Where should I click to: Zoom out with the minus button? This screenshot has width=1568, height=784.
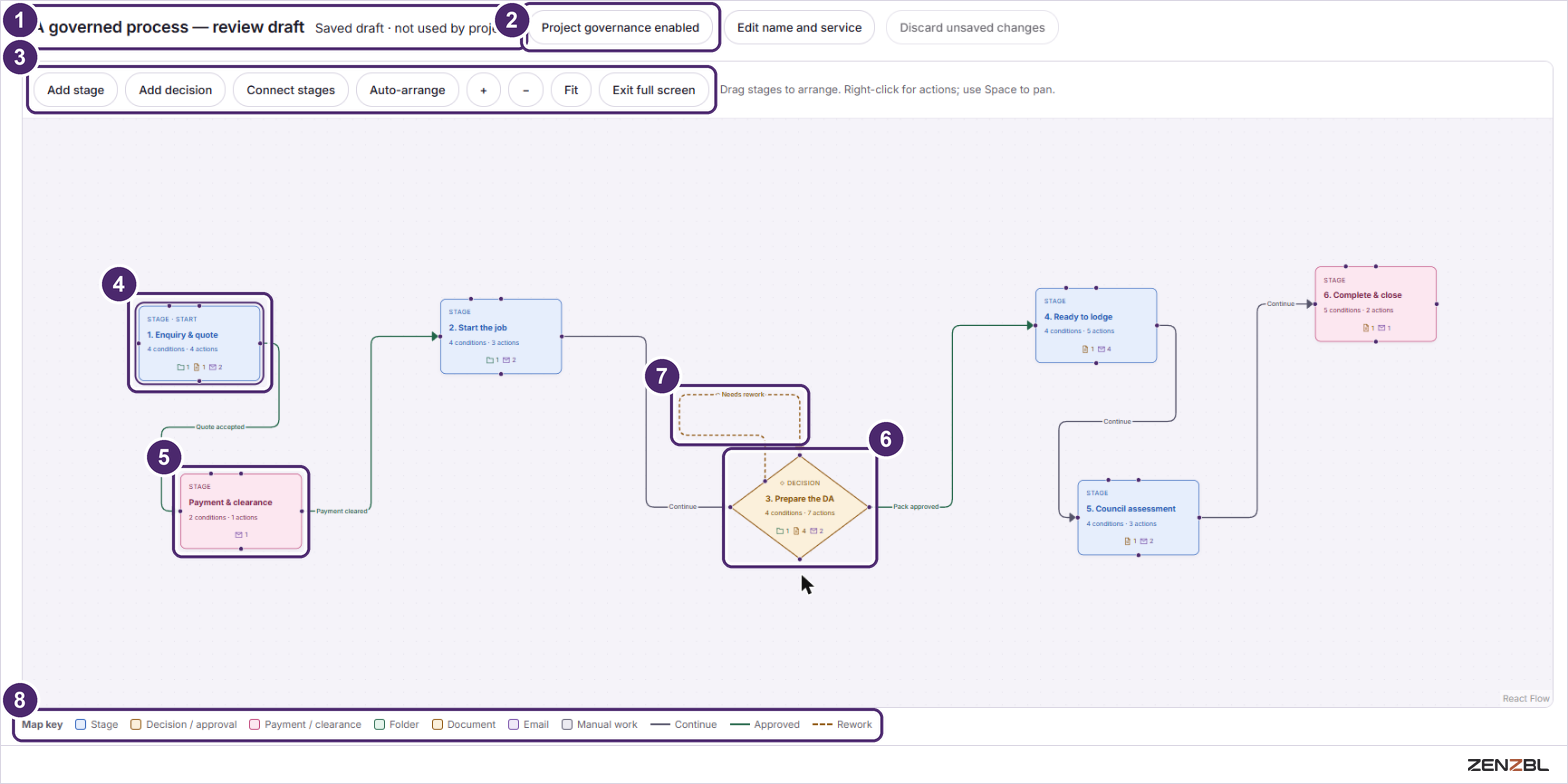525,90
